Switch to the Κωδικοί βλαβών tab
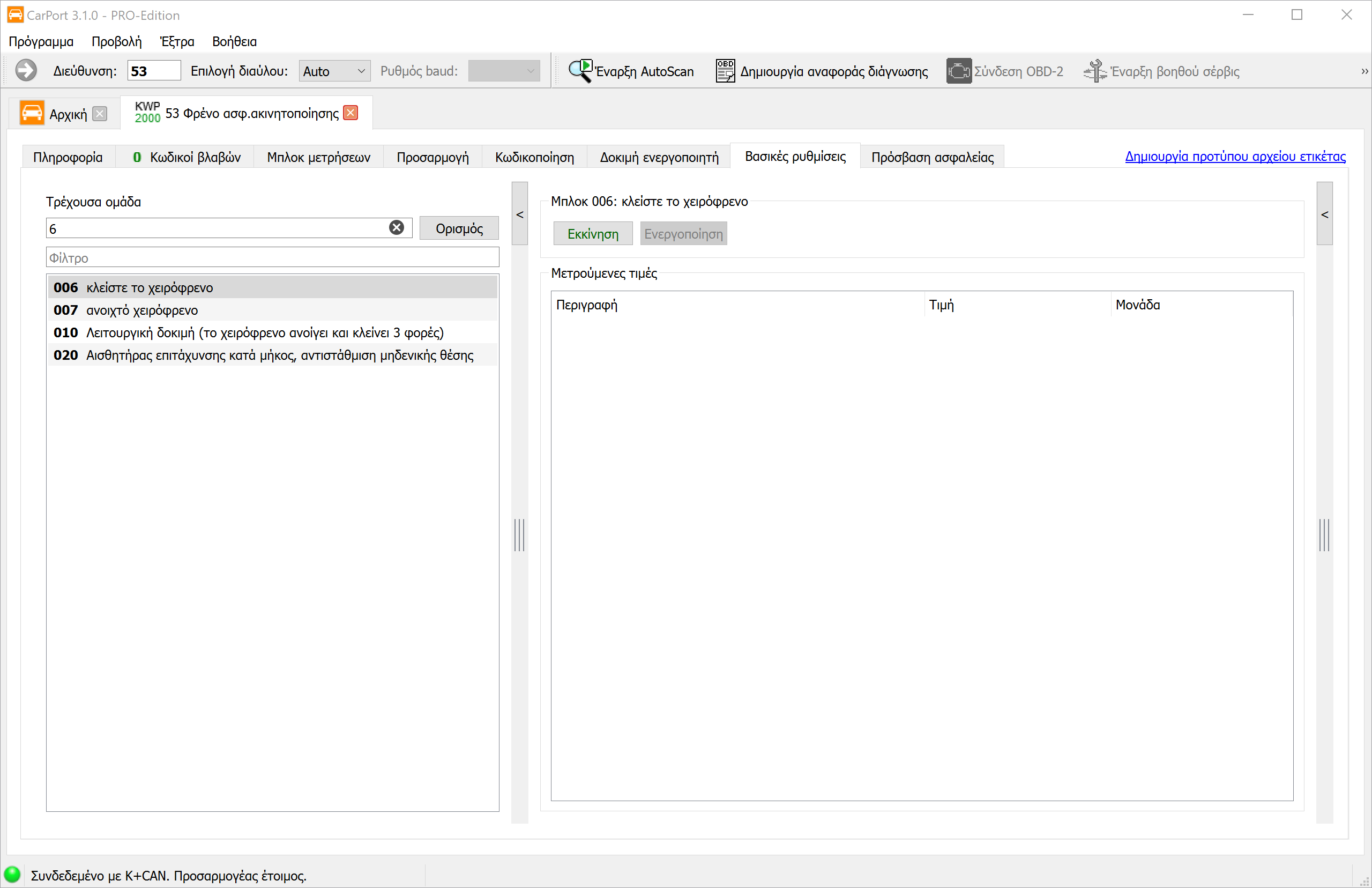The height and width of the screenshot is (888, 1372). click(186, 157)
